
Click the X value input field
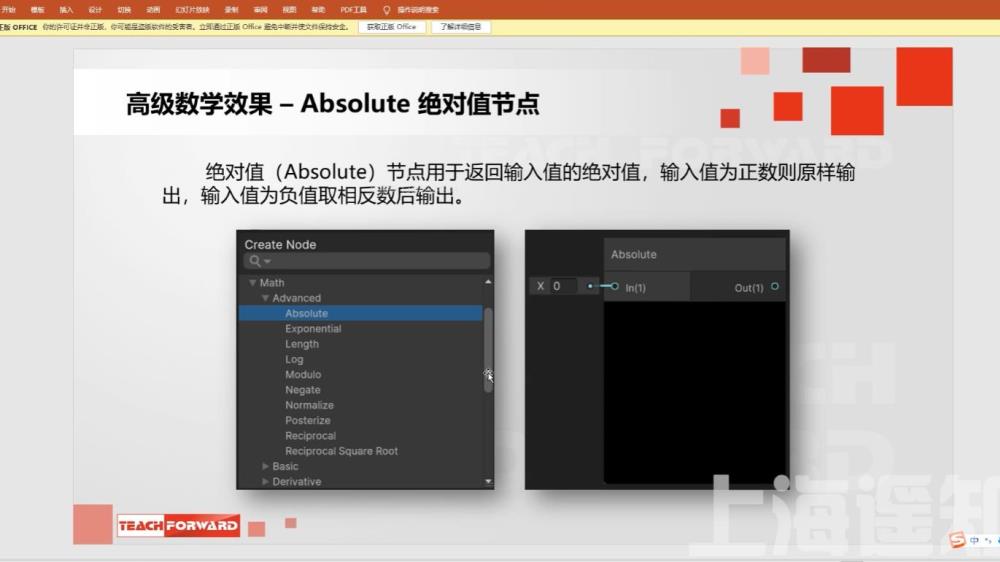coord(563,286)
